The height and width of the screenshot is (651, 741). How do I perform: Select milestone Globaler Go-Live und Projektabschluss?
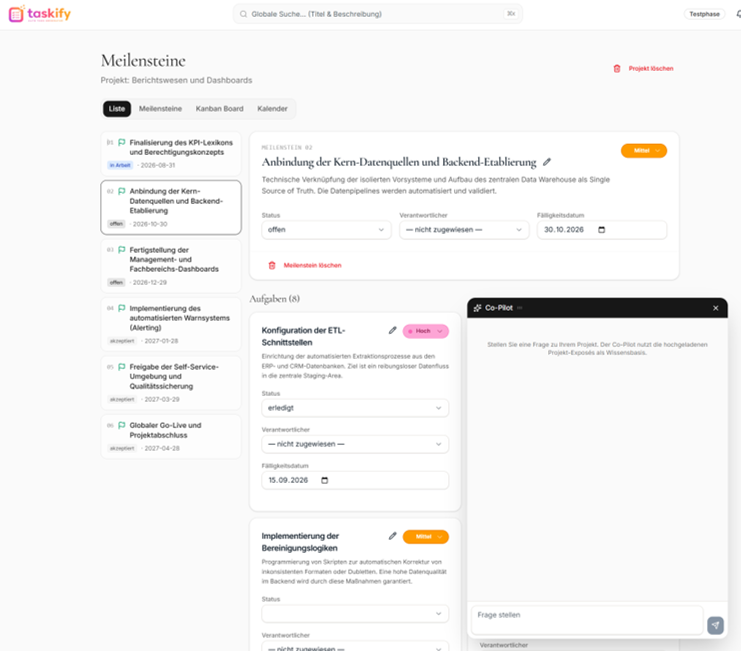[x=171, y=437]
